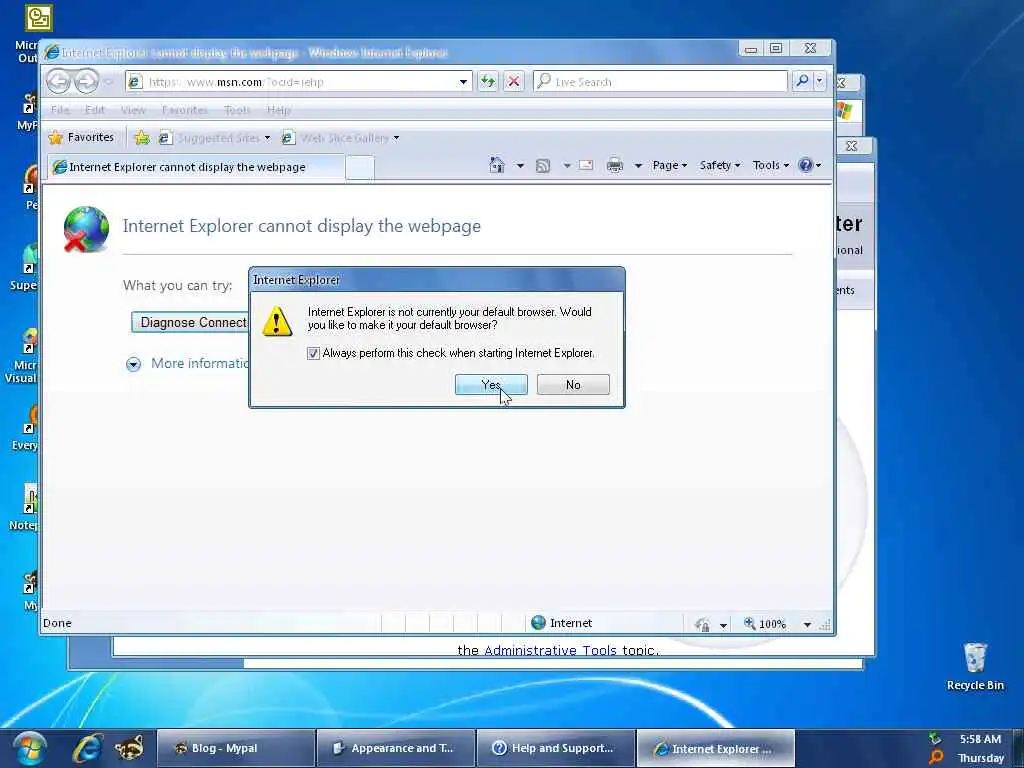The image size is (1024, 768).
Task: Click the e page icon in the address bar
Action: click(x=135, y=82)
